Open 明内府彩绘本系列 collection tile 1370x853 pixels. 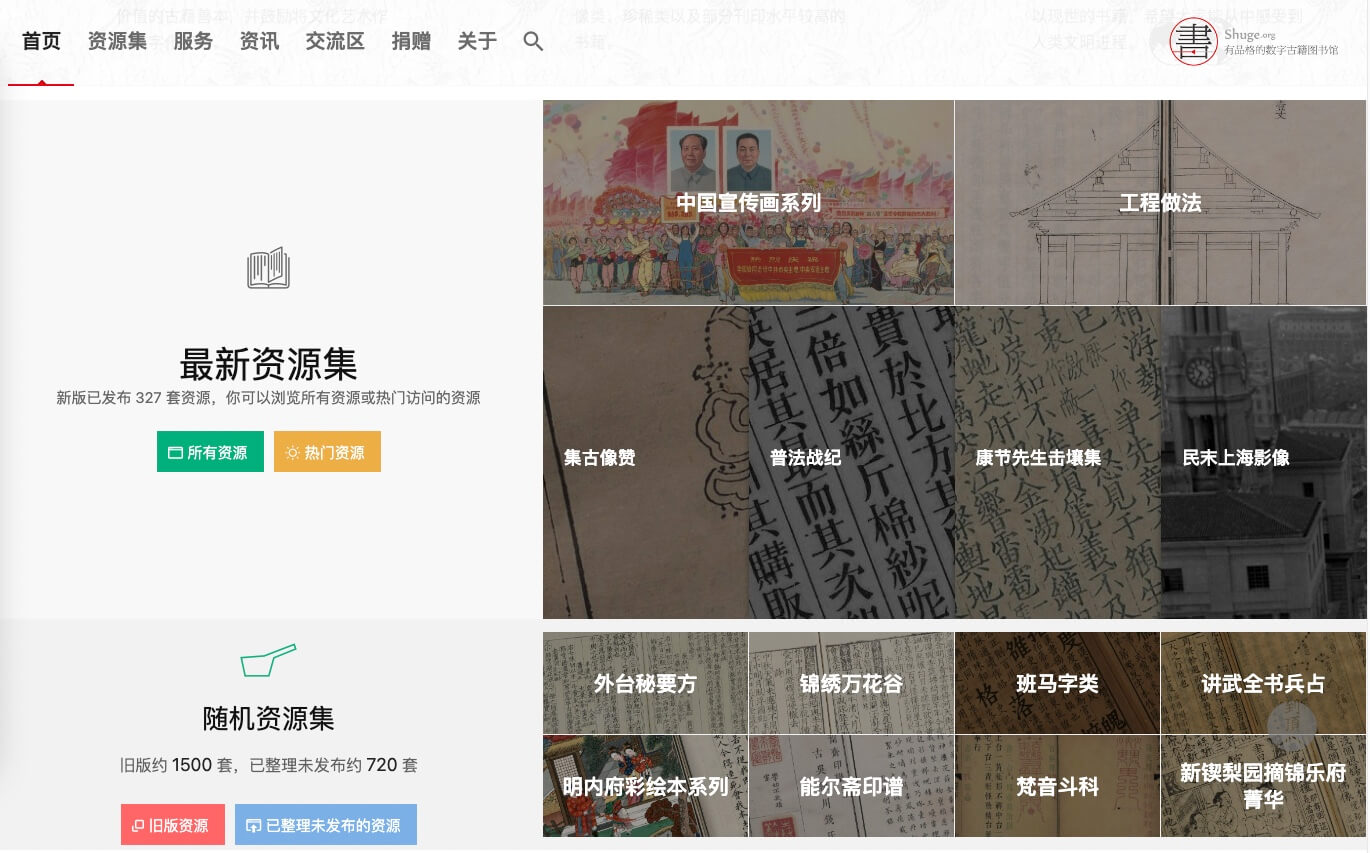coord(645,786)
